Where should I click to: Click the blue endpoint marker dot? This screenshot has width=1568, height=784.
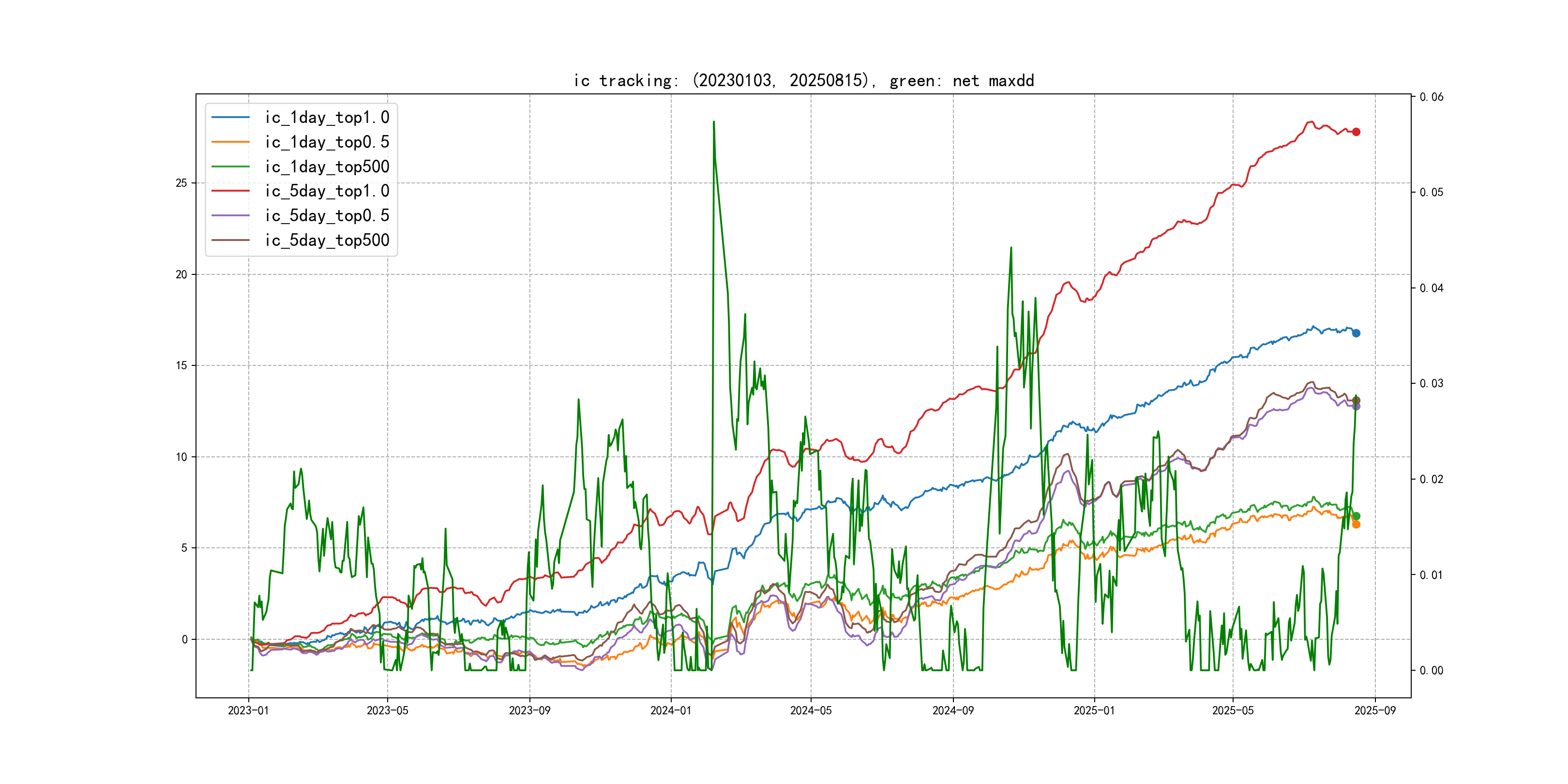tap(1356, 333)
